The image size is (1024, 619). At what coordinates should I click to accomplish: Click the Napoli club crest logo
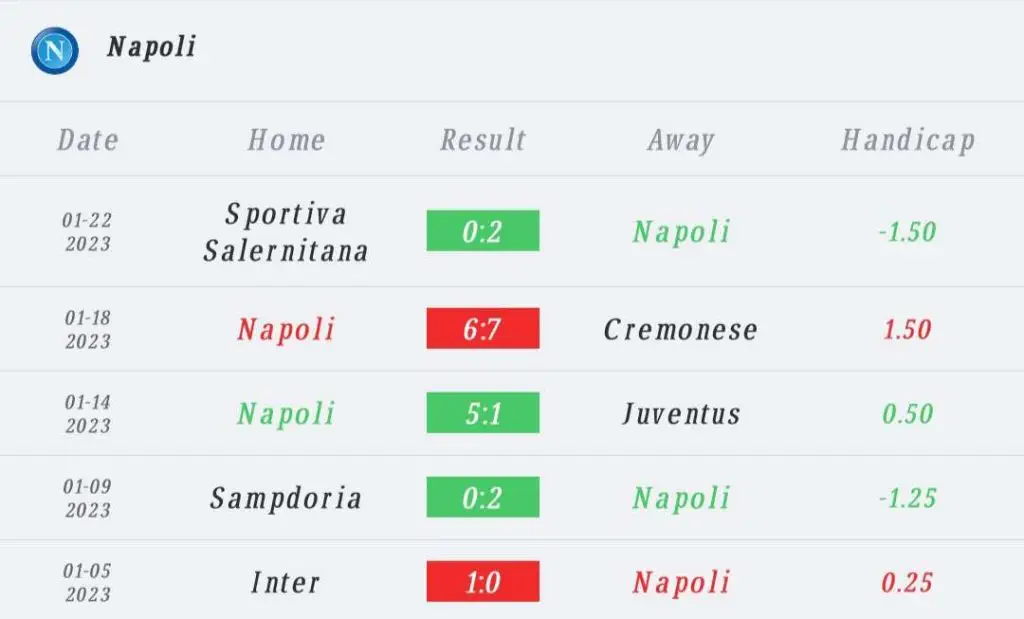pyautogui.click(x=55, y=50)
